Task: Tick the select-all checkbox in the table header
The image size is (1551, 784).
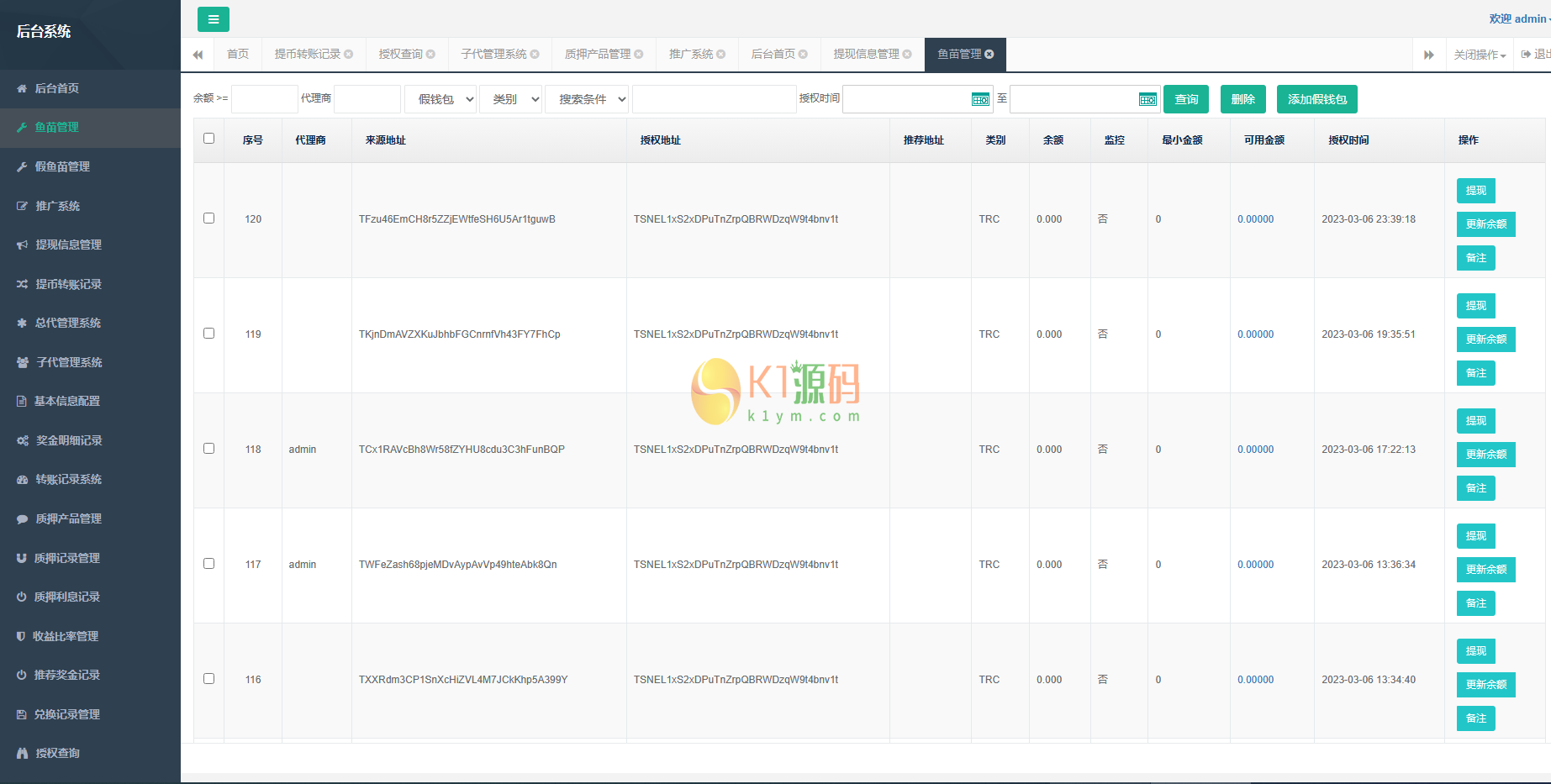Action: (208, 139)
